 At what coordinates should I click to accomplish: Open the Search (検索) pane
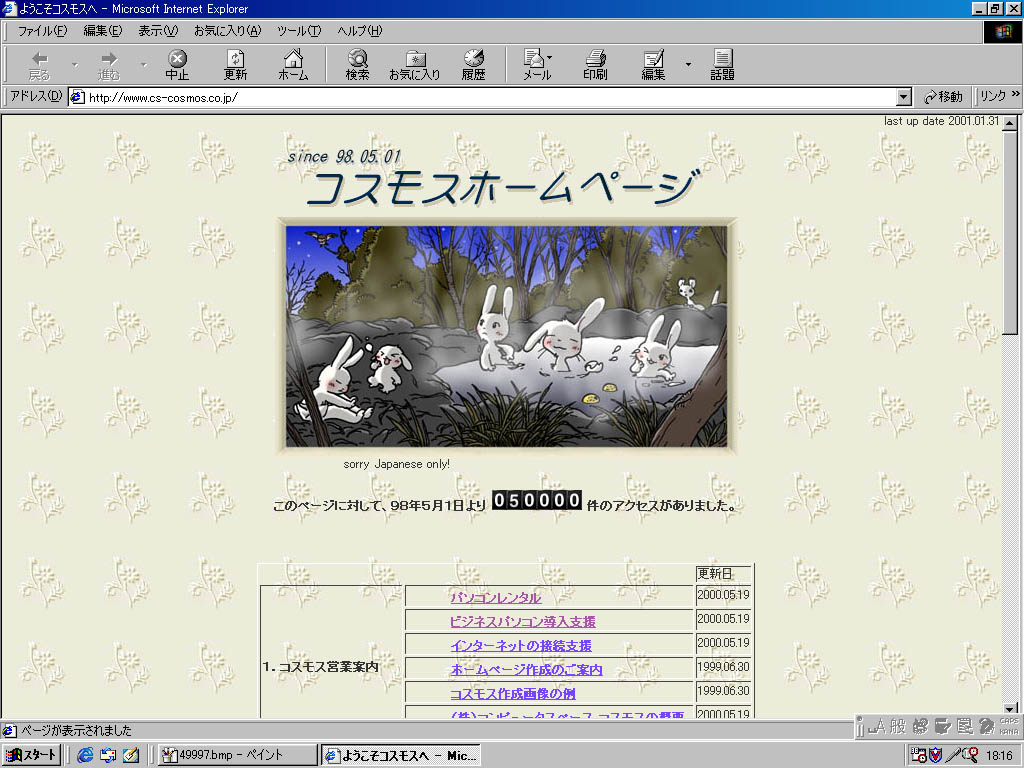click(357, 65)
